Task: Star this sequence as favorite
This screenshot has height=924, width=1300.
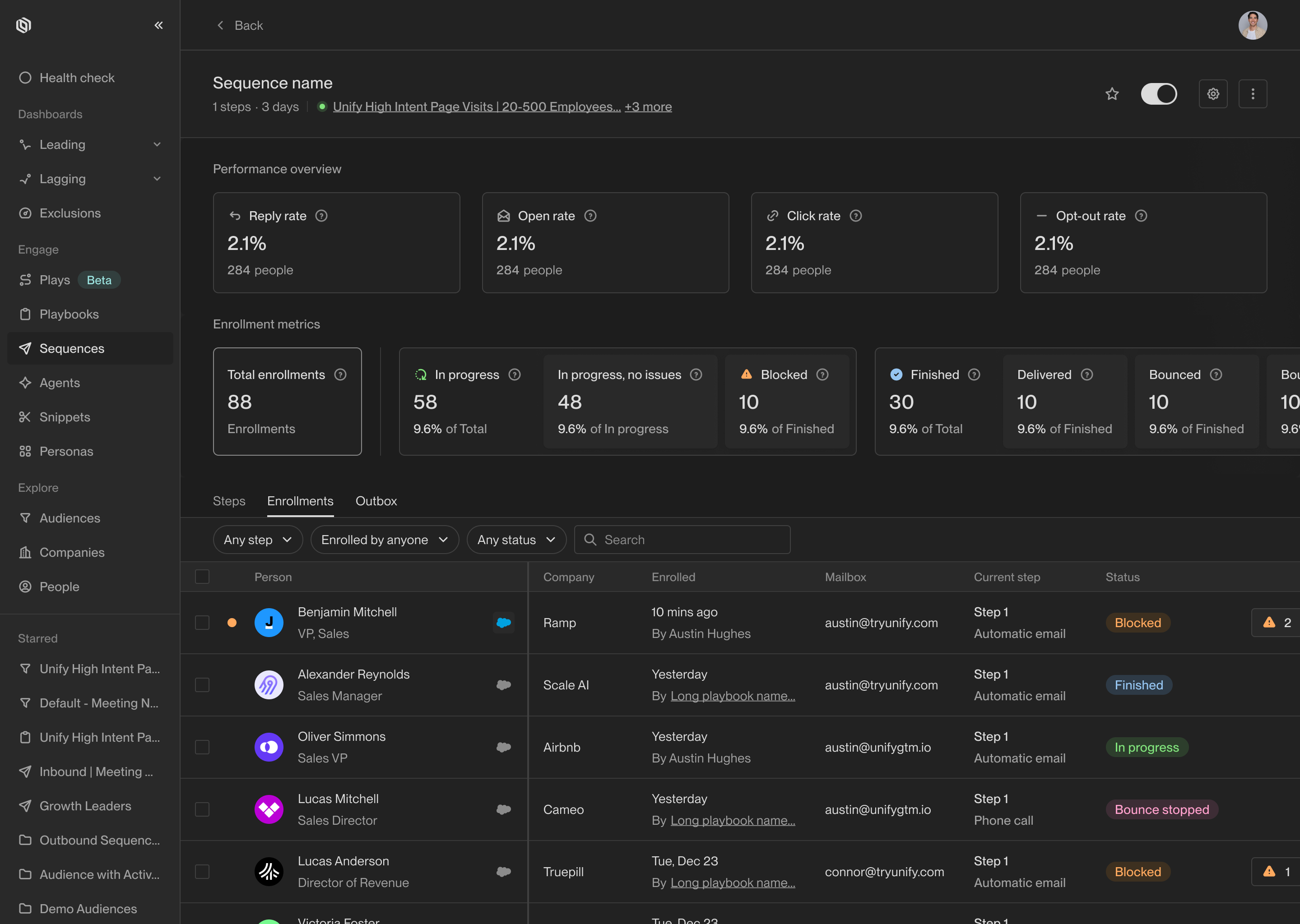Action: click(1112, 94)
